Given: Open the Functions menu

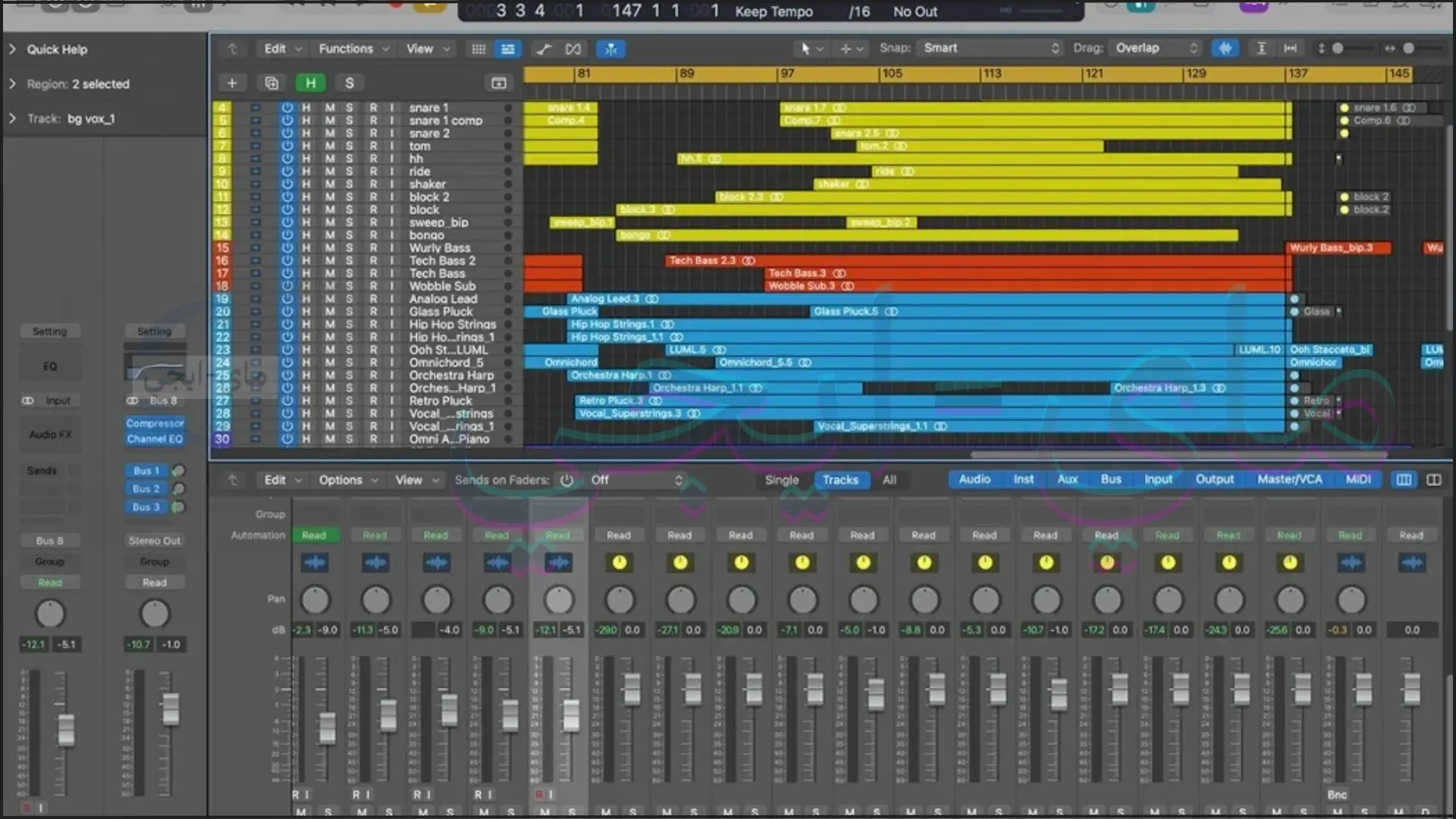Looking at the screenshot, I should pyautogui.click(x=353, y=49).
